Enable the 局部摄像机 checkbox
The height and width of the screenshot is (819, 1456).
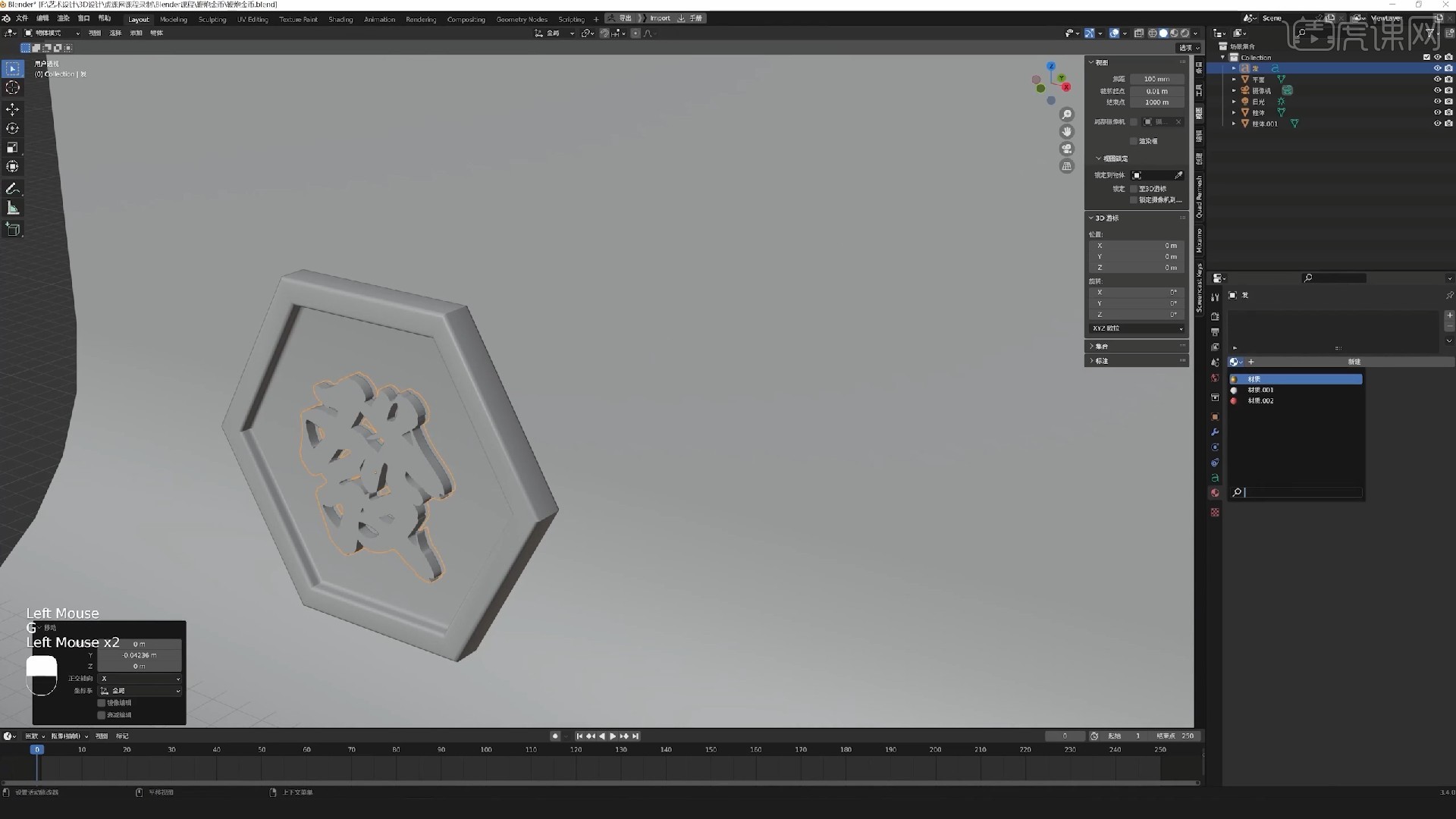coord(1134,122)
